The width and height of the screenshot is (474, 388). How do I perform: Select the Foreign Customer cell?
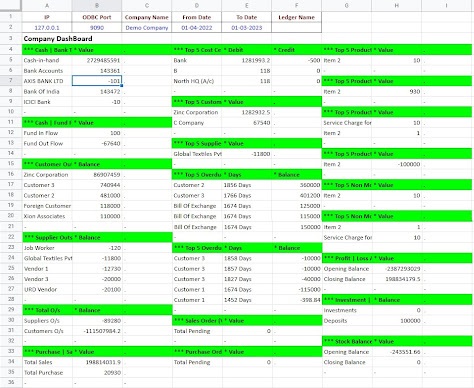click(x=47, y=206)
